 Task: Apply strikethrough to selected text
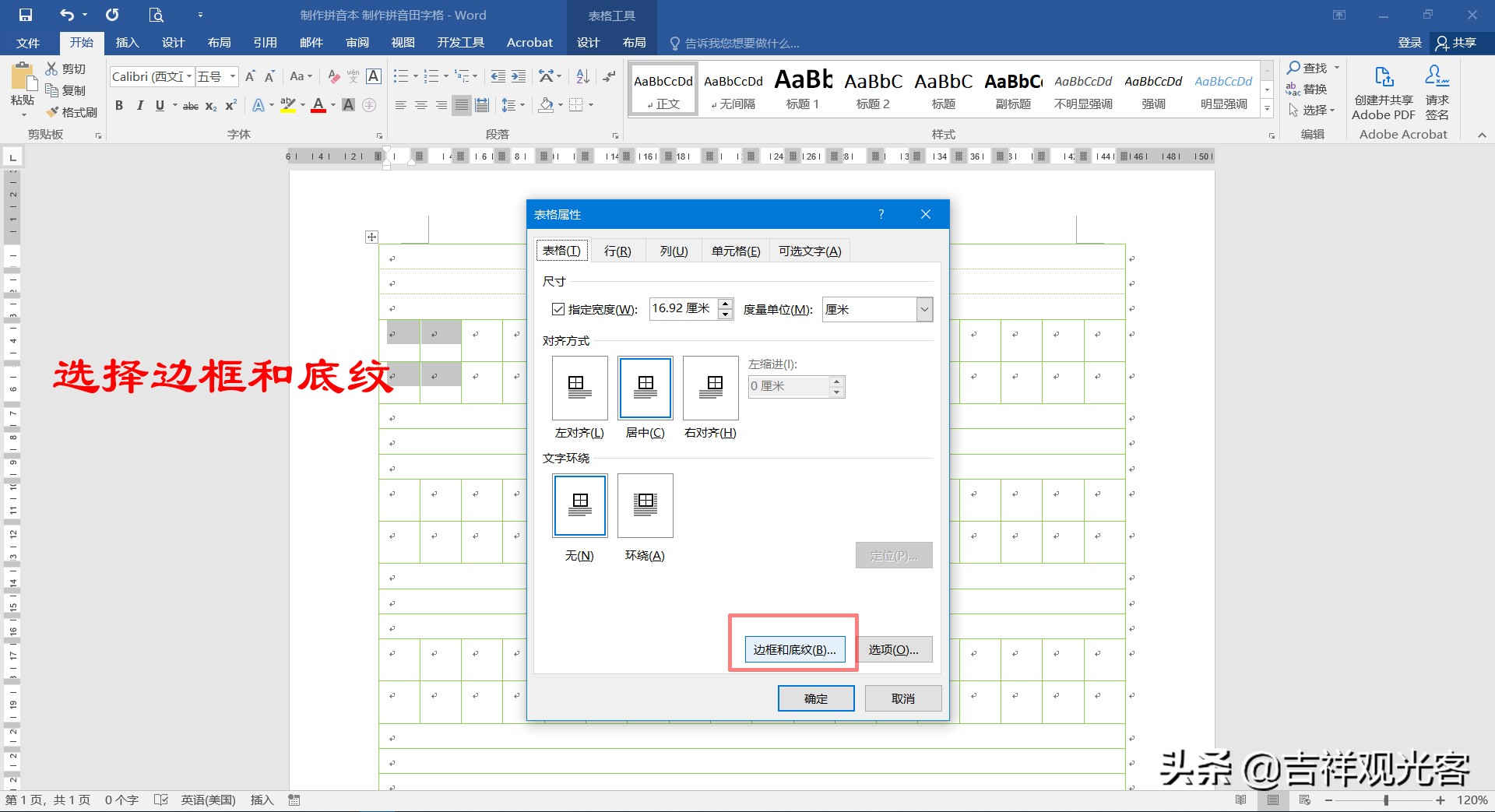190,105
